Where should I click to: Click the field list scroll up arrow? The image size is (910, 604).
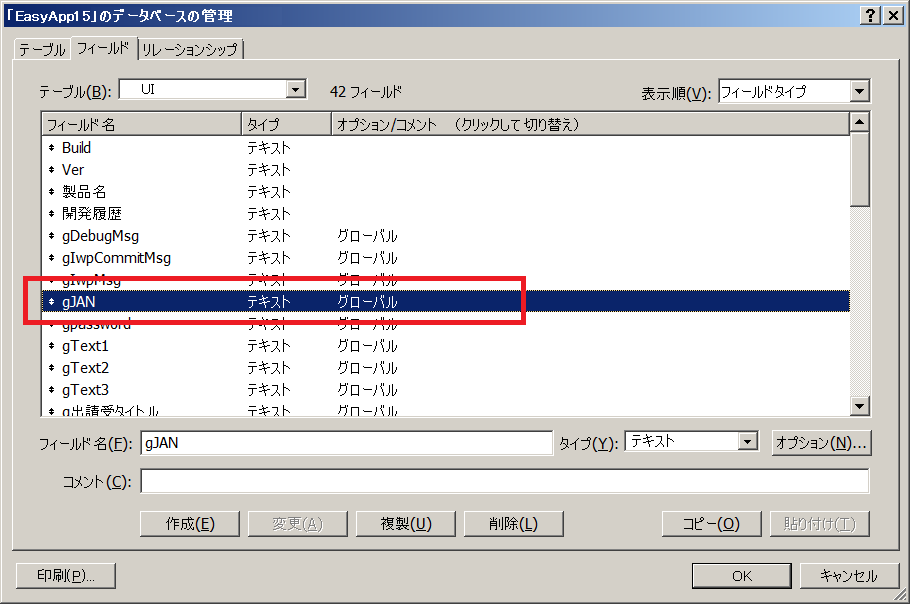(x=860, y=122)
